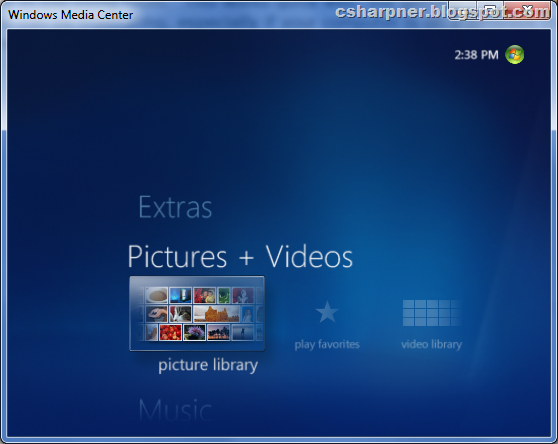Select the play favorites star icon
The height and width of the screenshot is (444, 558).
327,312
